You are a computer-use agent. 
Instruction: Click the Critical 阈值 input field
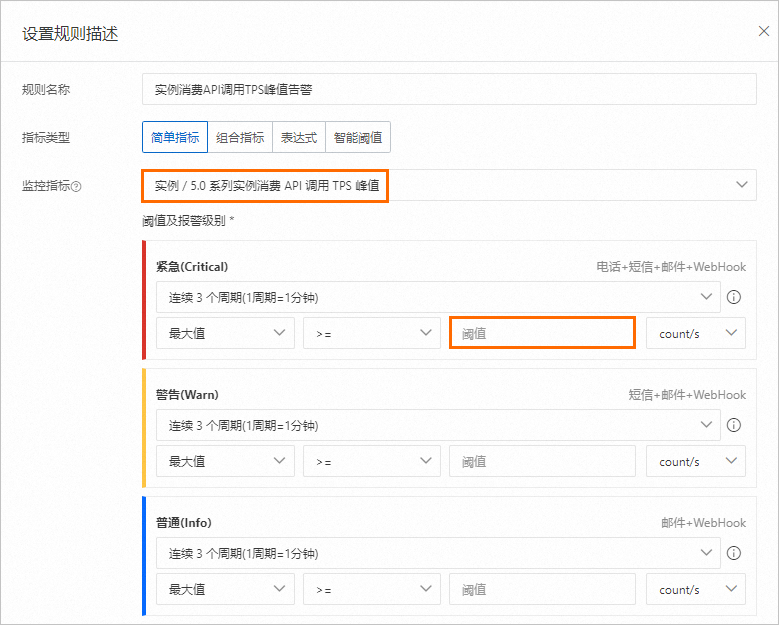[x=542, y=333]
